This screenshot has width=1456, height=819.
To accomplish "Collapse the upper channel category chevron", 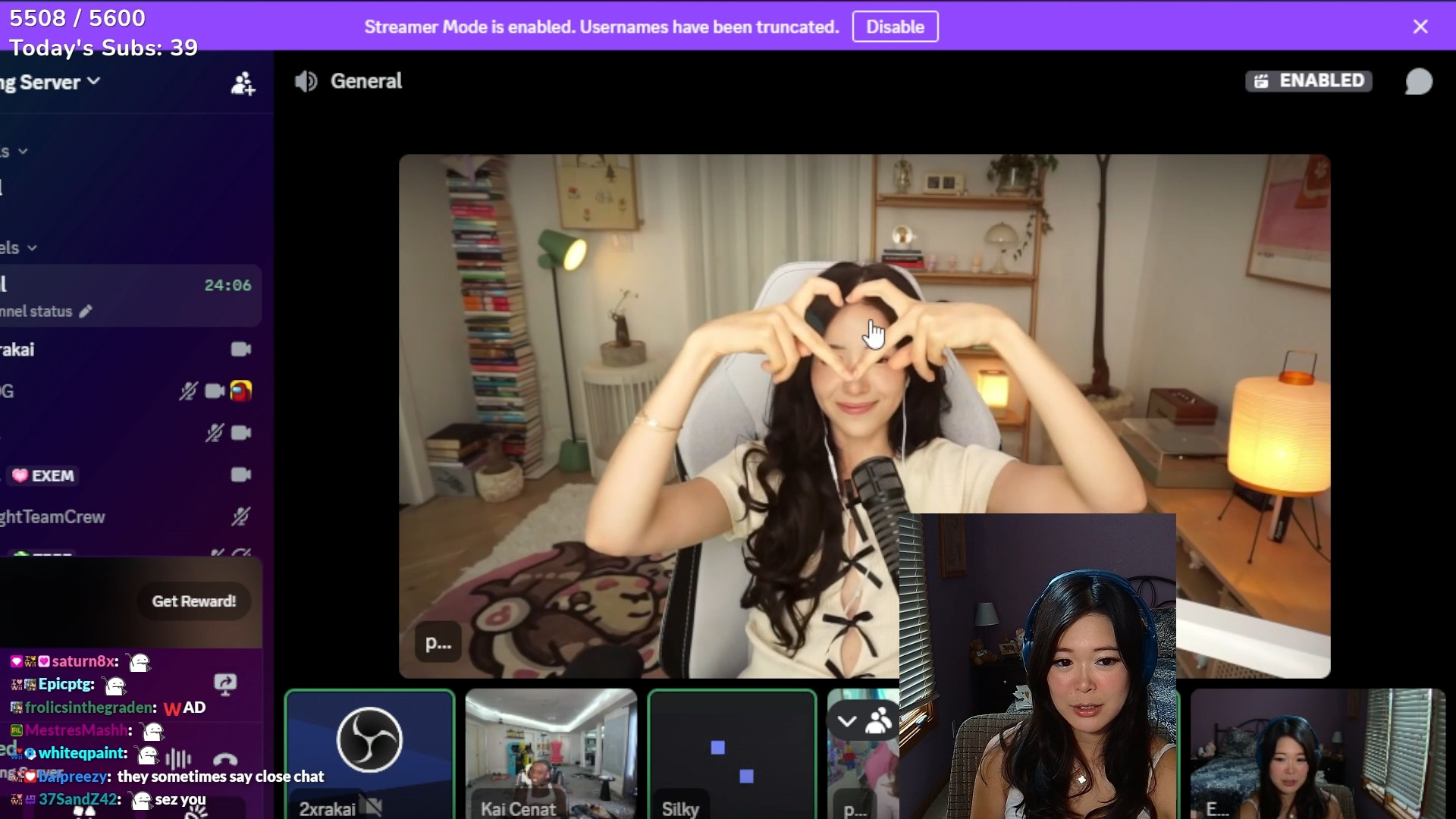I will 23,152.
